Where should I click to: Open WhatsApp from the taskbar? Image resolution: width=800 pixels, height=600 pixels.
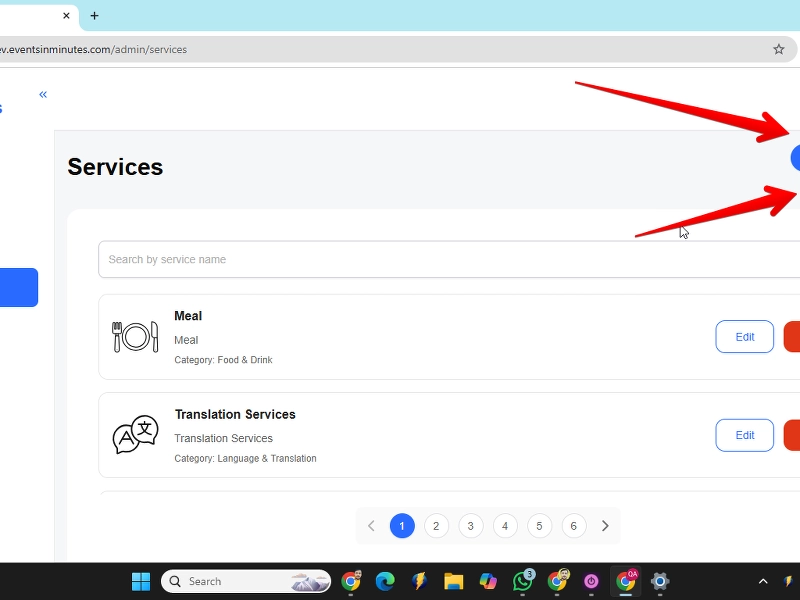click(523, 581)
